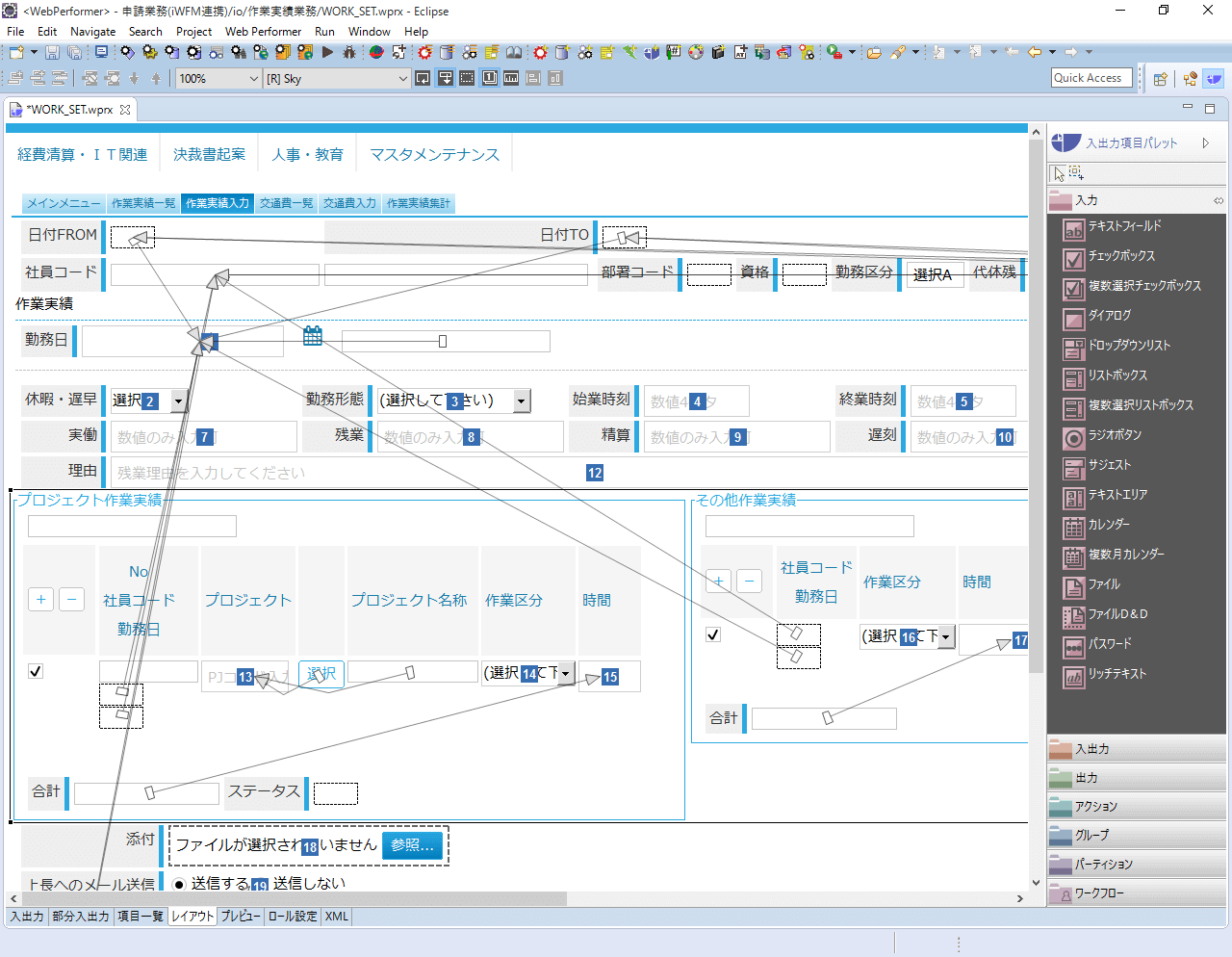Expand the グループ palette drawer
This screenshot has width=1232, height=957.
click(1137, 835)
